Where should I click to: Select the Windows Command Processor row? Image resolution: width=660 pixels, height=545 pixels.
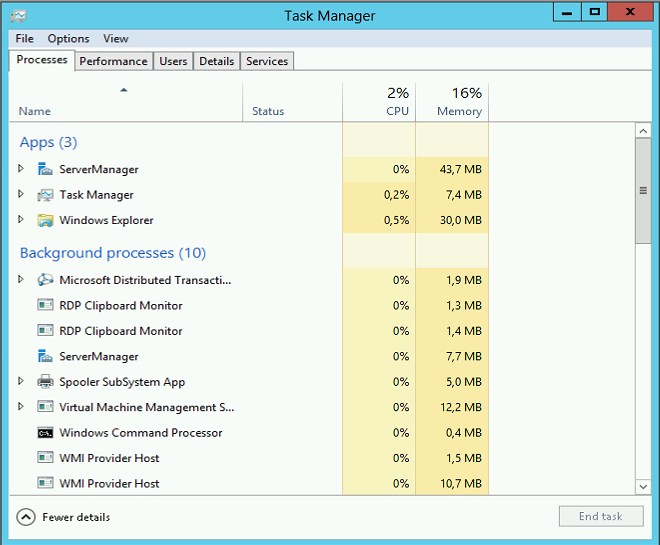coord(249,433)
